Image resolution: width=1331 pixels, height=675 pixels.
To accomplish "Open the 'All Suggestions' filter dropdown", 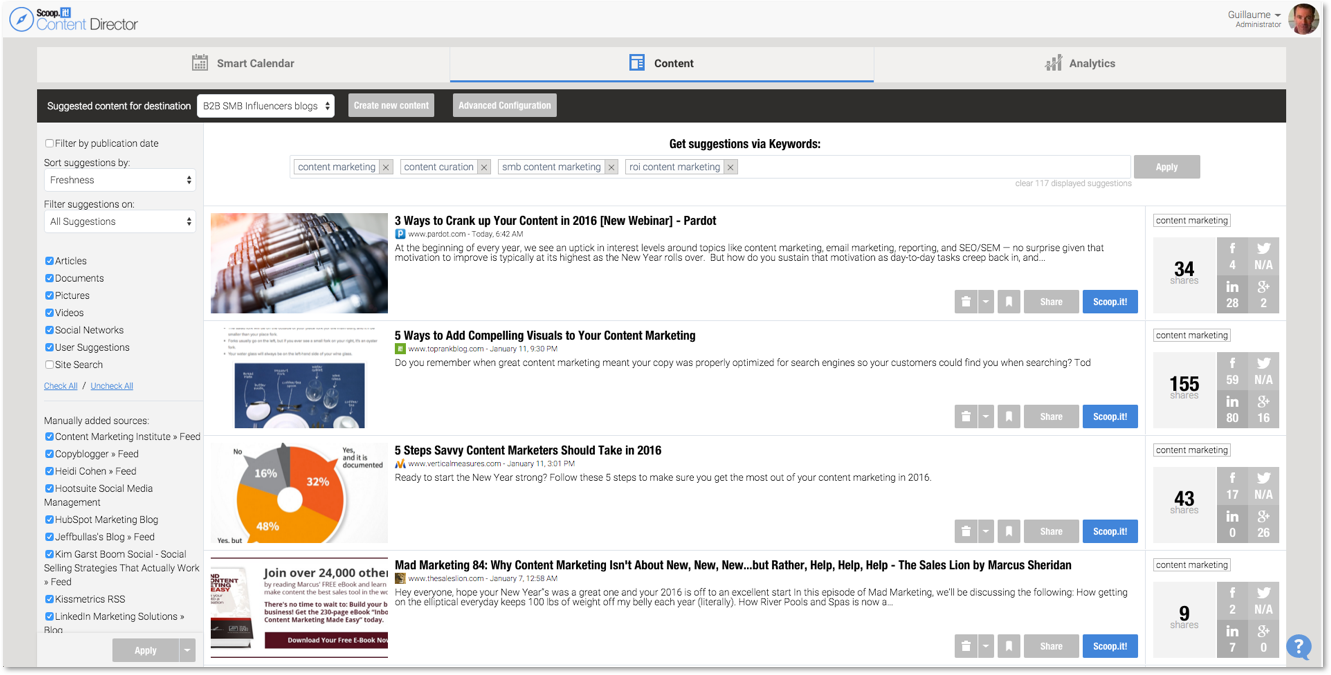I will [x=120, y=222].
